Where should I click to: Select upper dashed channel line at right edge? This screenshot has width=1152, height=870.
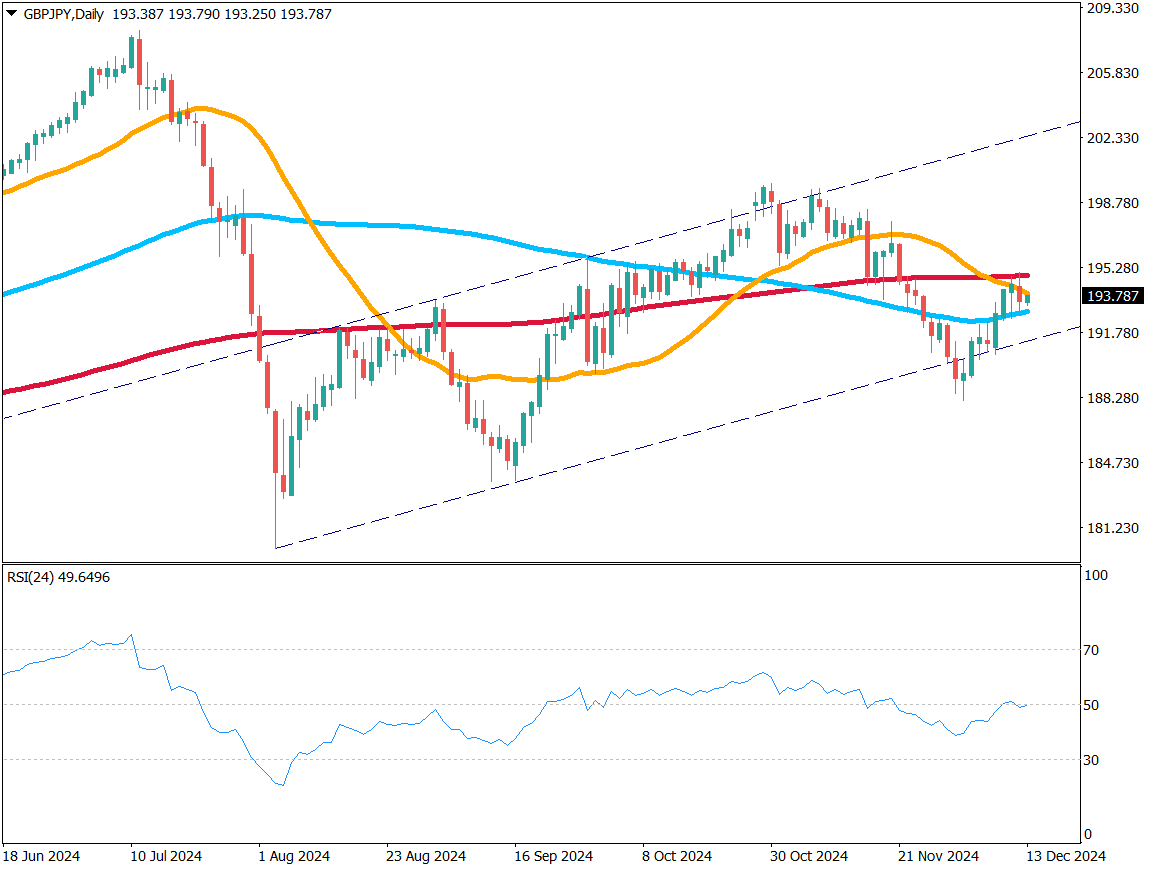point(1078,122)
